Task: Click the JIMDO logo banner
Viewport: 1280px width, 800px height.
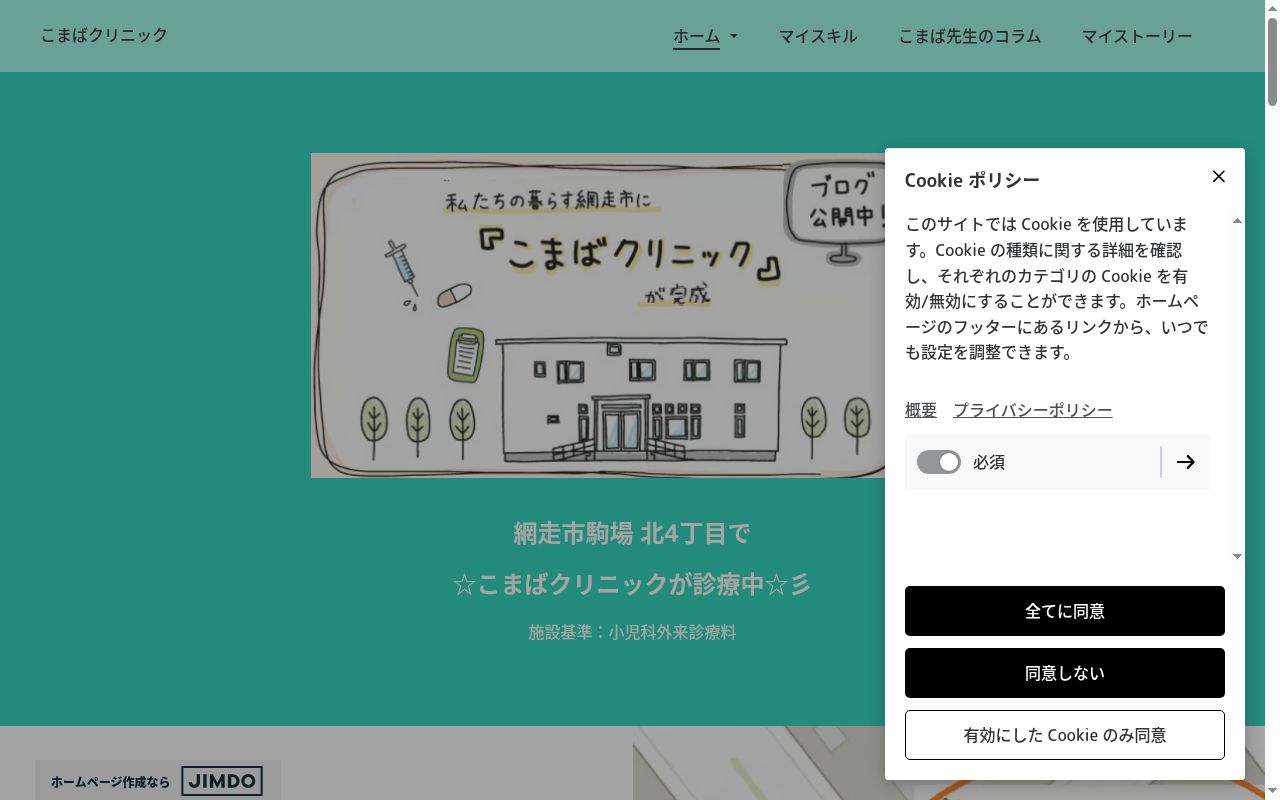Action: (222, 781)
